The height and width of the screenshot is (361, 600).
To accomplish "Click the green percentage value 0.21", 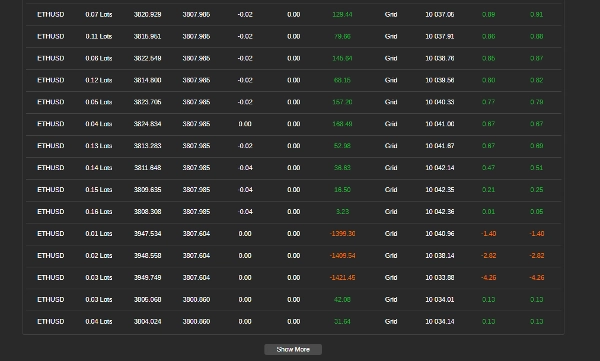I will pos(488,189).
